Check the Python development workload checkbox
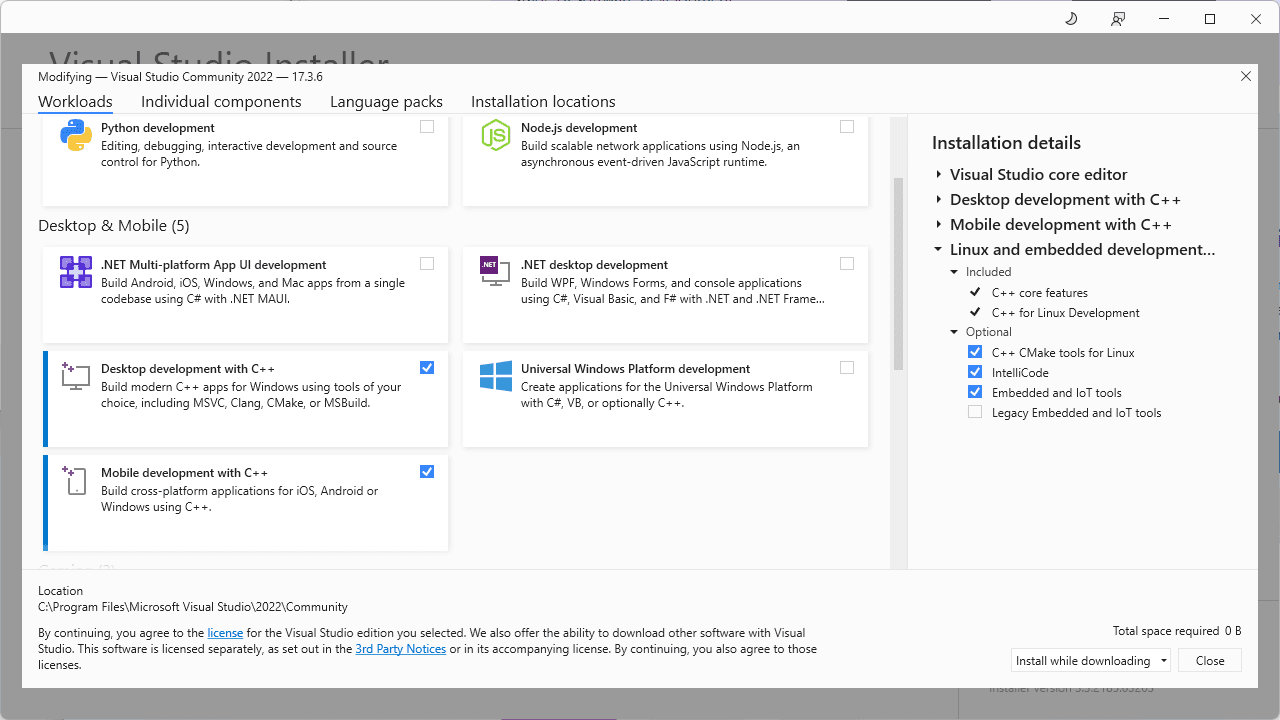 [x=427, y=127]
